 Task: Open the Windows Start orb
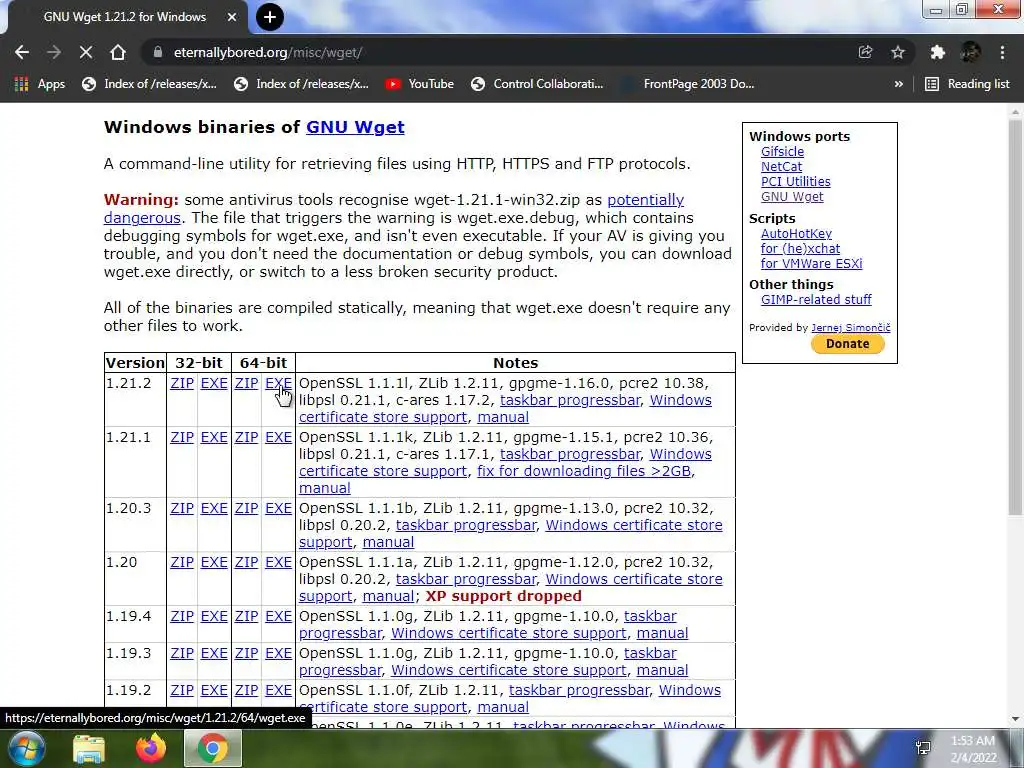tap(25, 748)
